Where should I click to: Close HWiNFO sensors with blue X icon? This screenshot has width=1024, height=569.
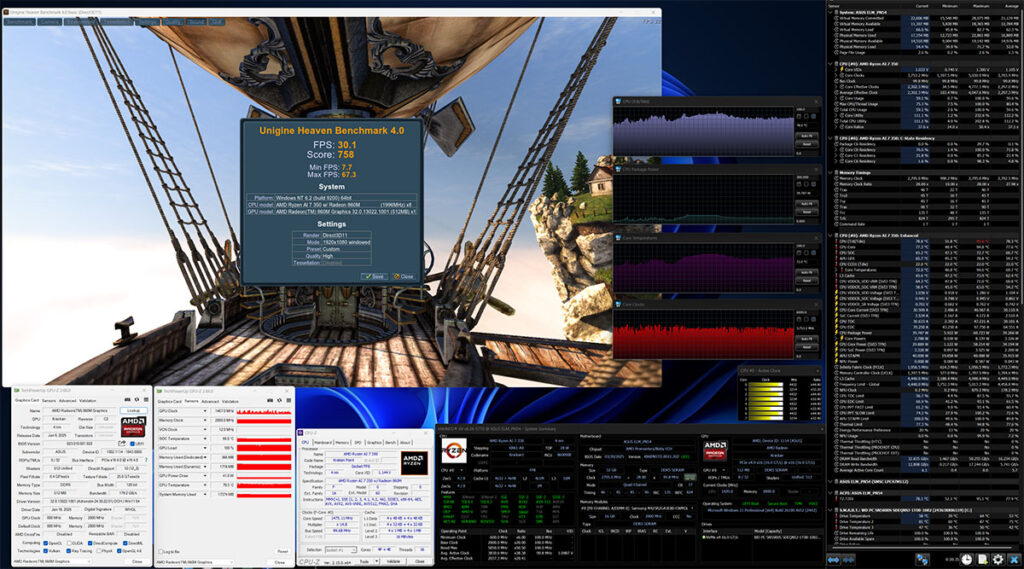(1012, 560)
